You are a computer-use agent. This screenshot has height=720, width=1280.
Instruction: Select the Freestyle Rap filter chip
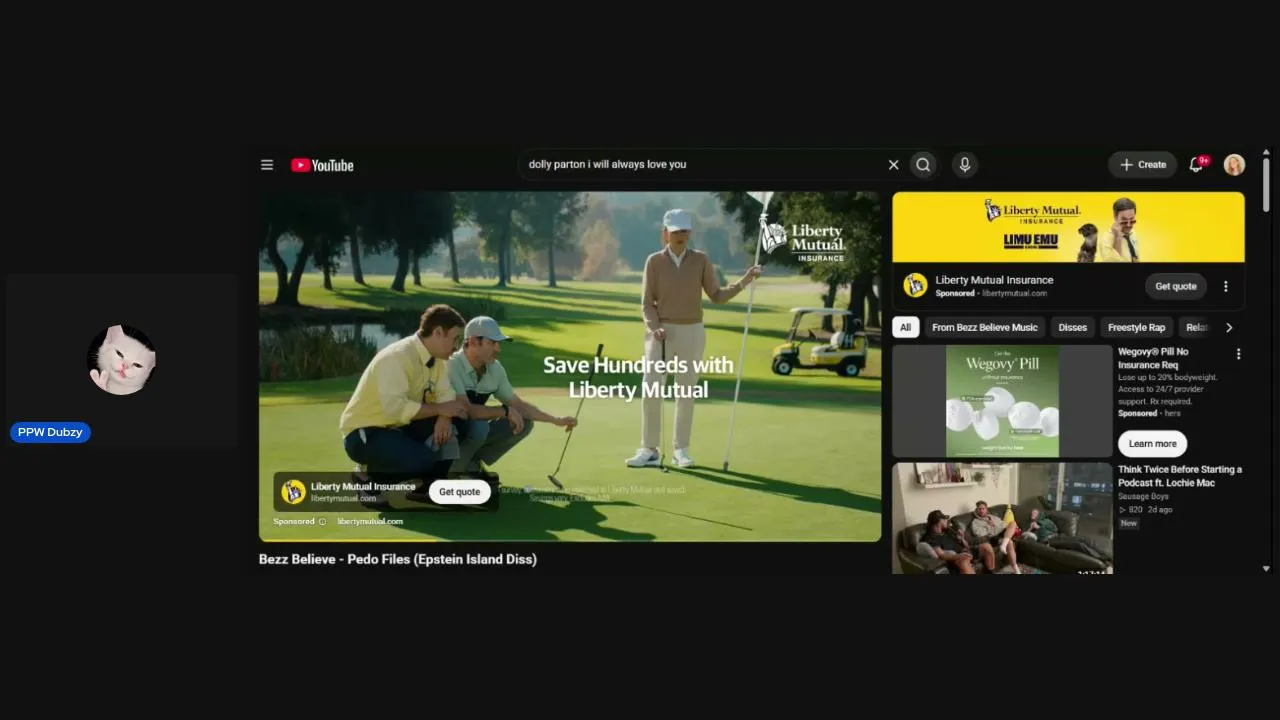click(1136, 327)
